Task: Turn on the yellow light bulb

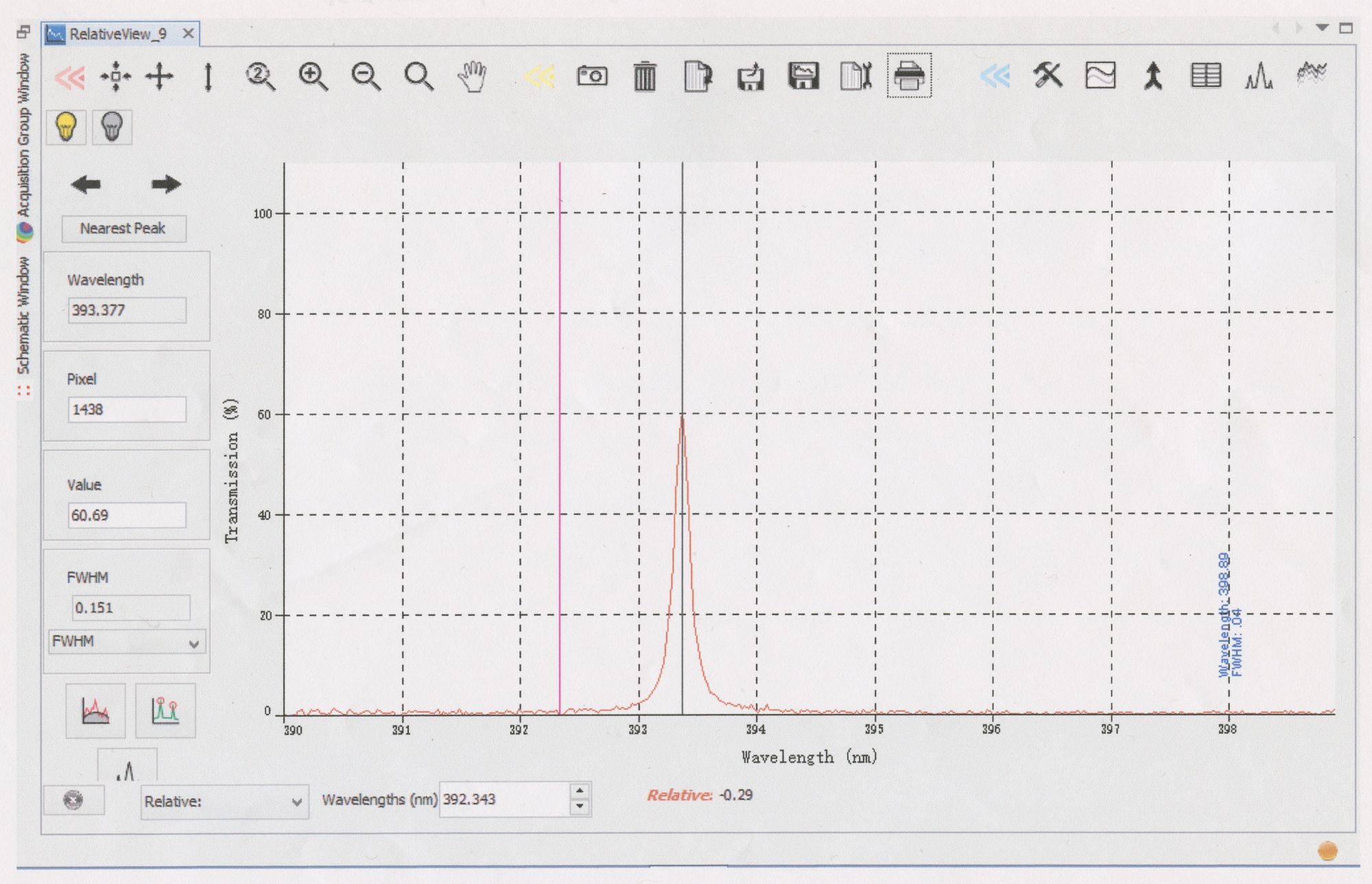Action: pos(66,127)
